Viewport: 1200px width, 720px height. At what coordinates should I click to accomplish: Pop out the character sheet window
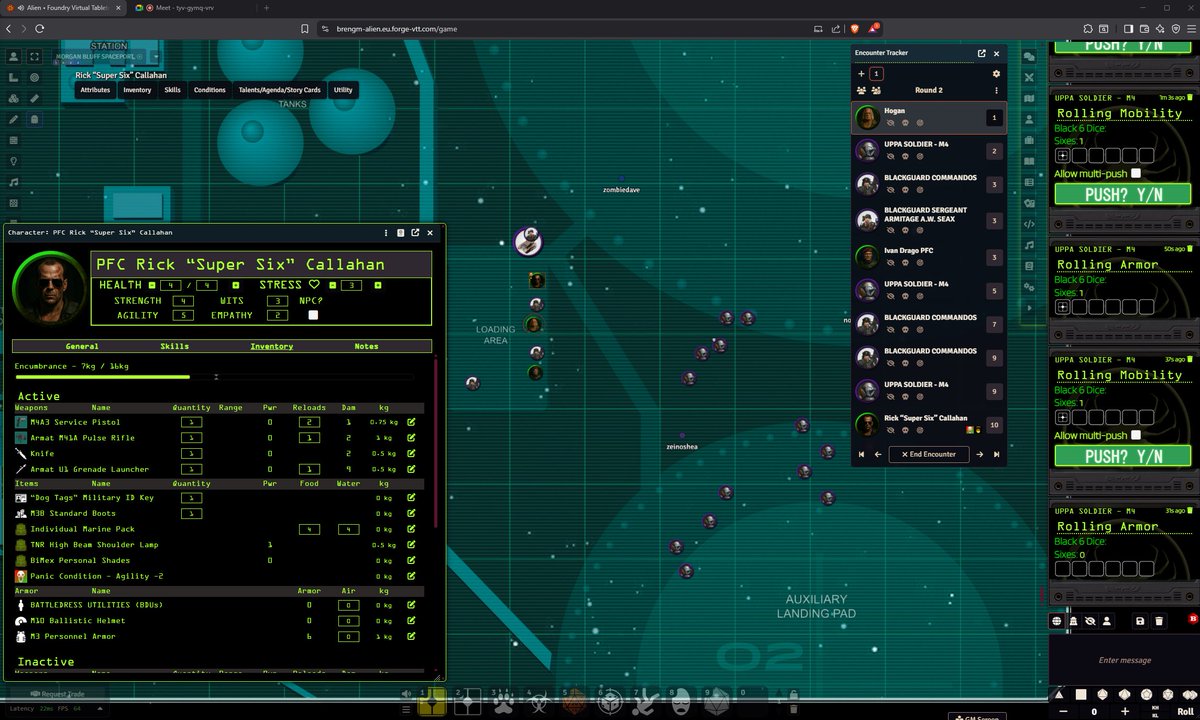click(415, 232)
